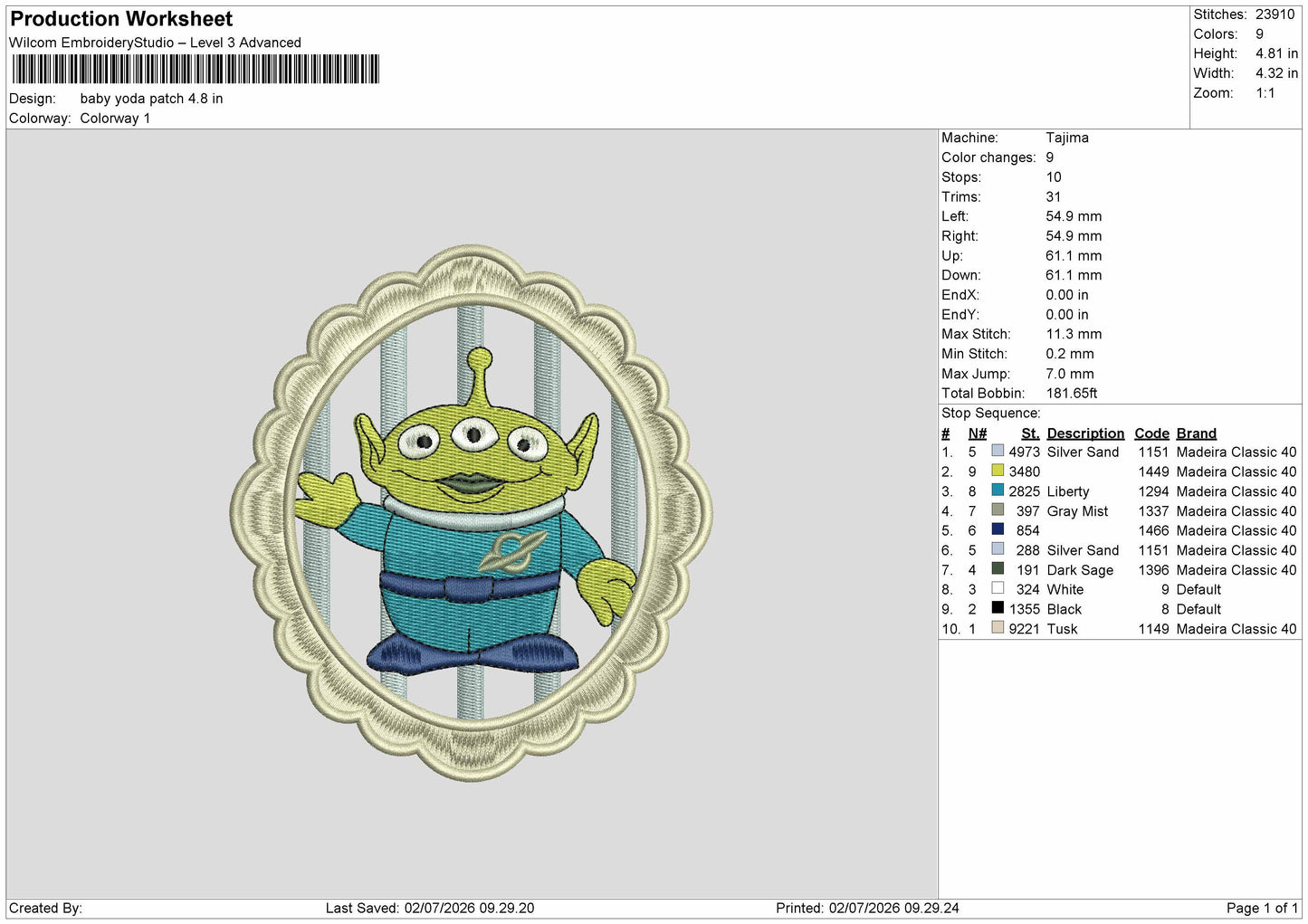
Task: Click the design name 'baby yoda patch 4.8 in'
Action: 151,99
